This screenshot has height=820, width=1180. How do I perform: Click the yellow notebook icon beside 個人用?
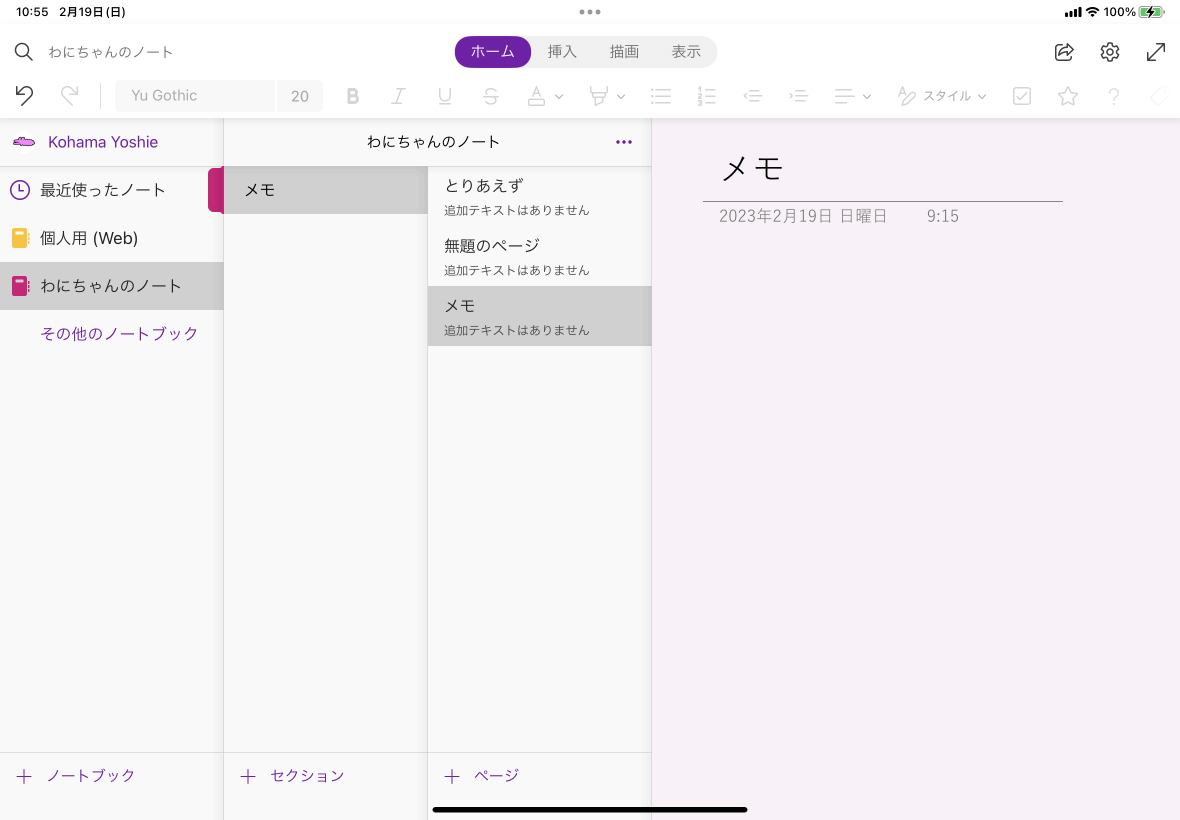pyautogui.click(x=20, y=238)
